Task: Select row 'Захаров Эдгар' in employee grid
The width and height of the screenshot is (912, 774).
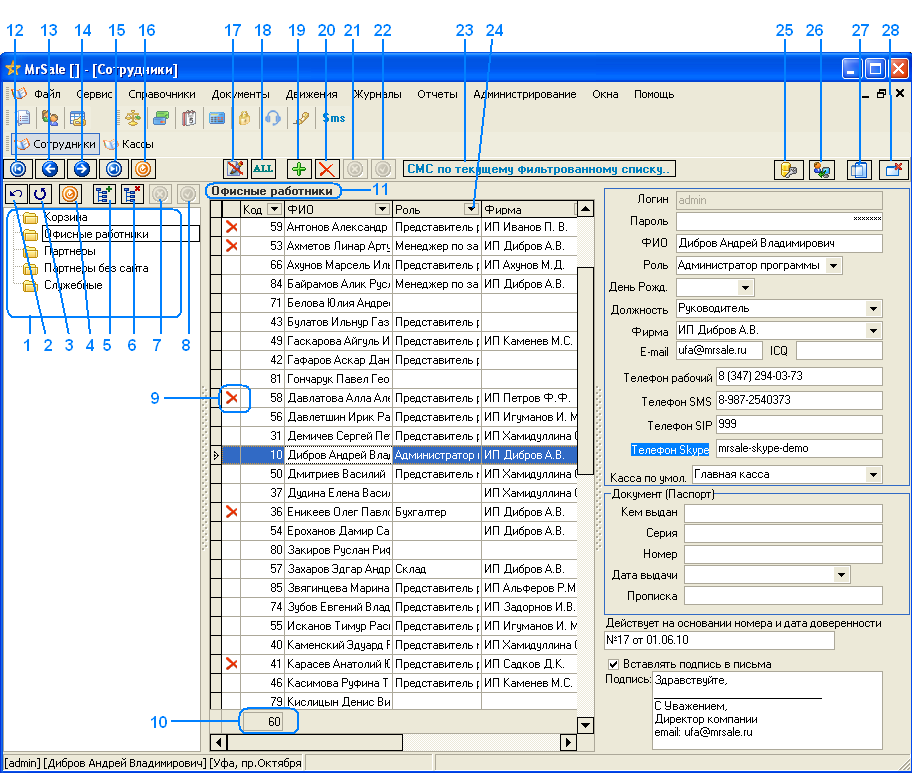Action: point(400,569)
